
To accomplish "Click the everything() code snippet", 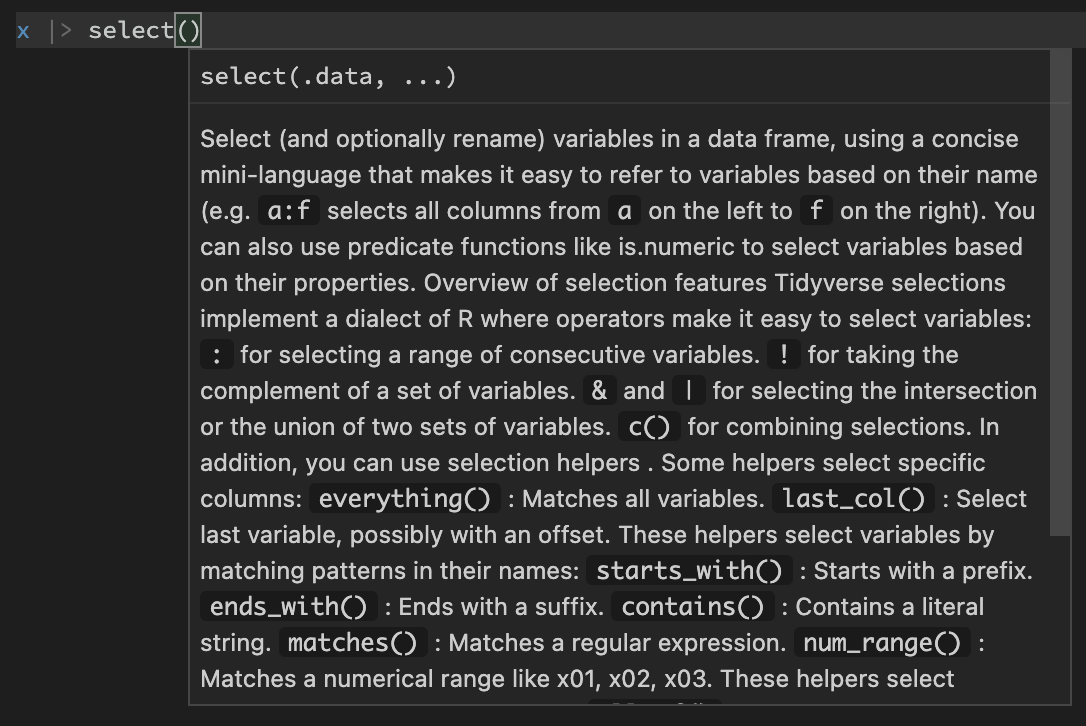I will (x=405, y=499).
